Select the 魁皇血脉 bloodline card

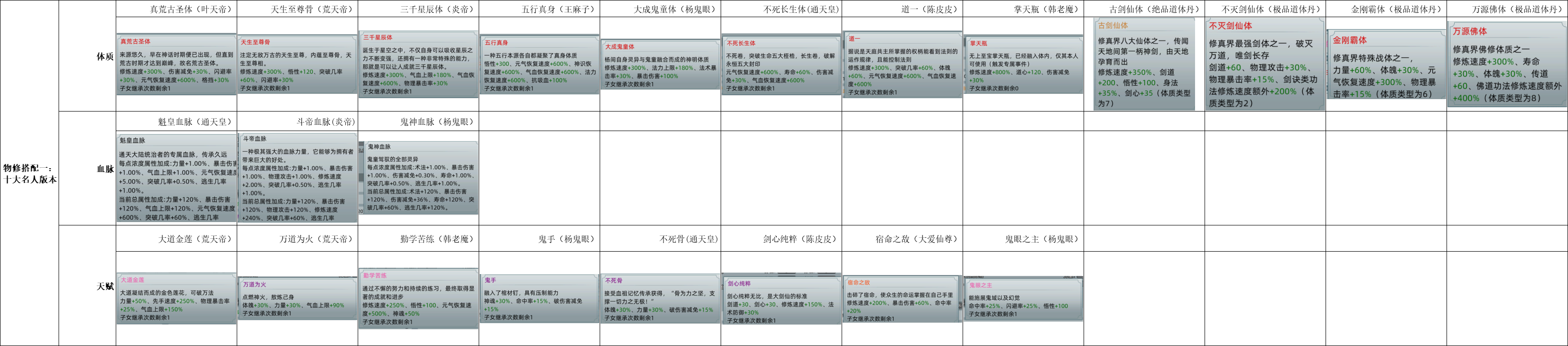point(177,177)
